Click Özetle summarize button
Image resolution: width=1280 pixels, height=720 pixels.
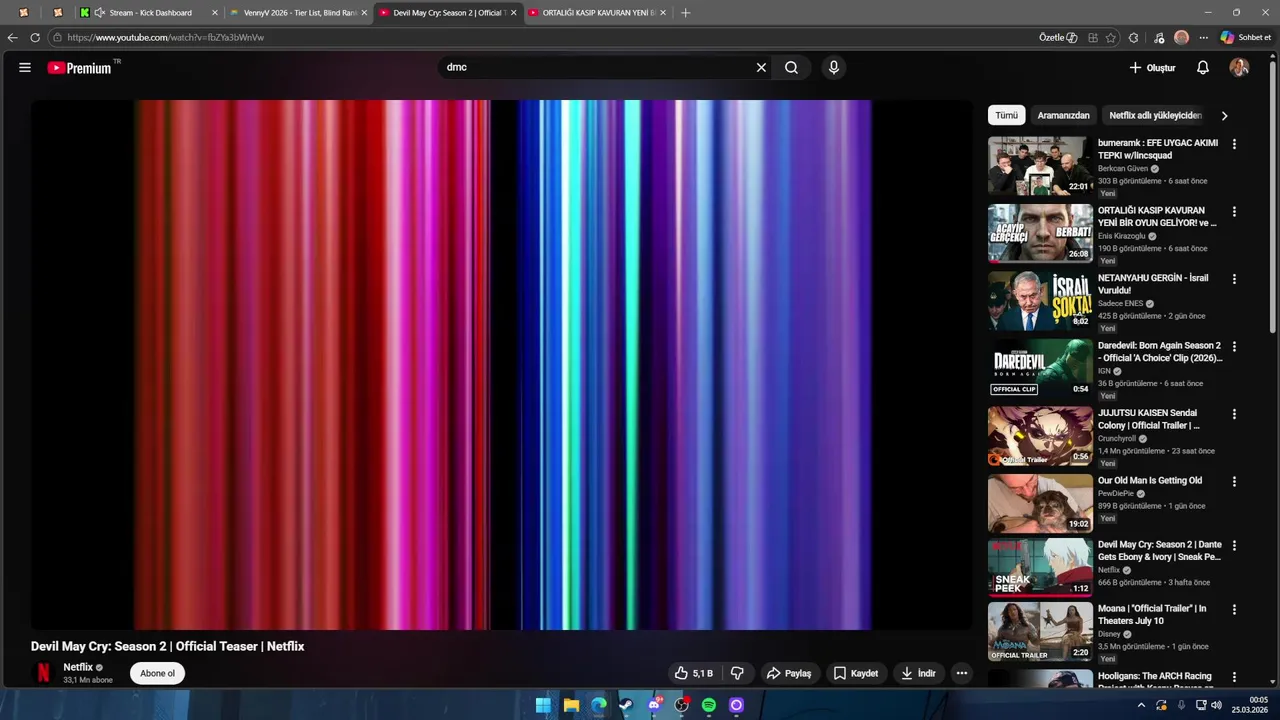[x=1058, y=37]
